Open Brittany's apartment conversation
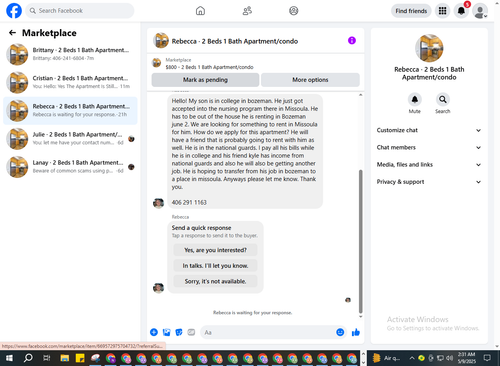The width and height of the screenshot is (500, 366). (x=70, y=54)
